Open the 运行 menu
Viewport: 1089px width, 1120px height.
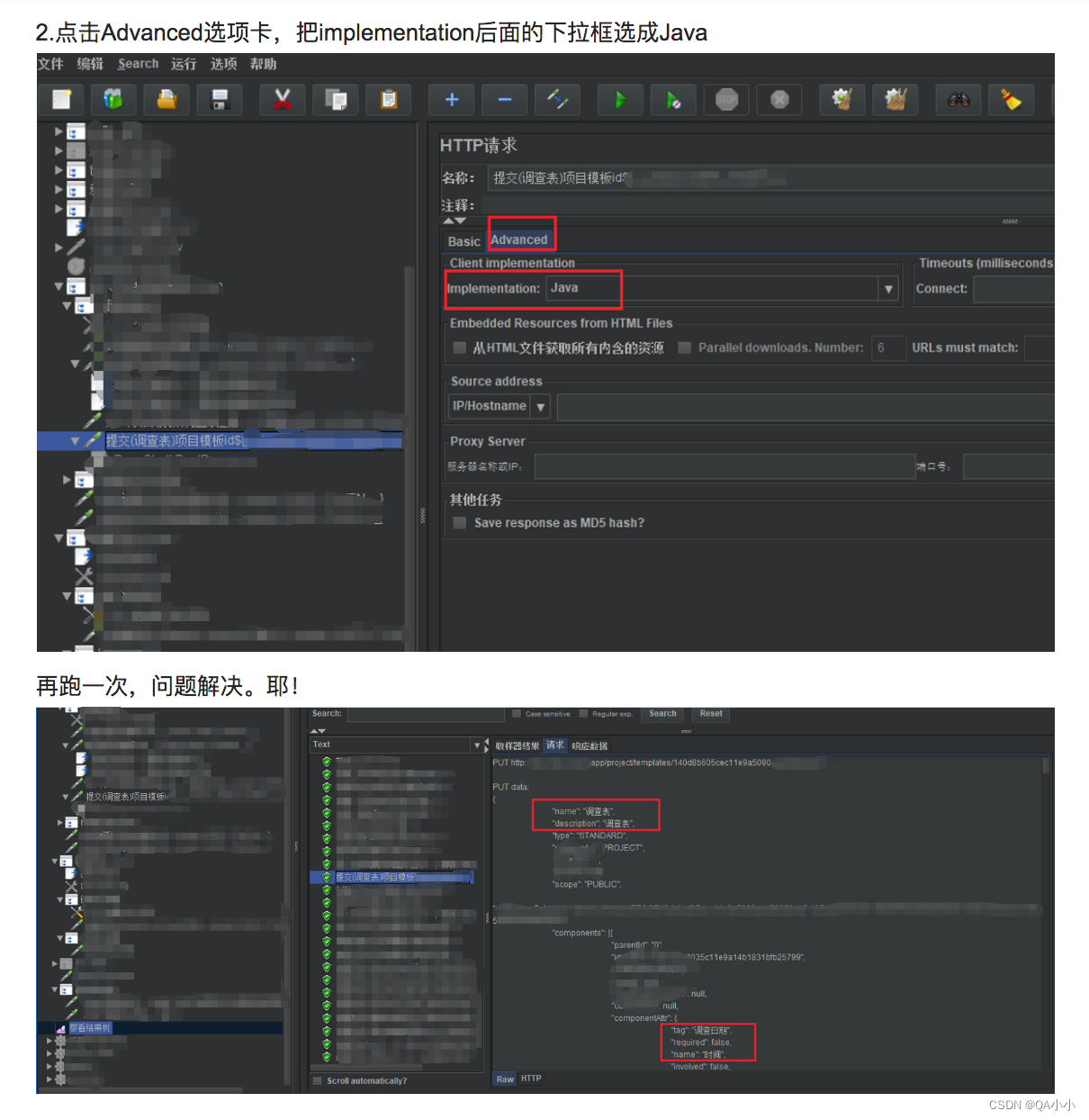point(184,64)
